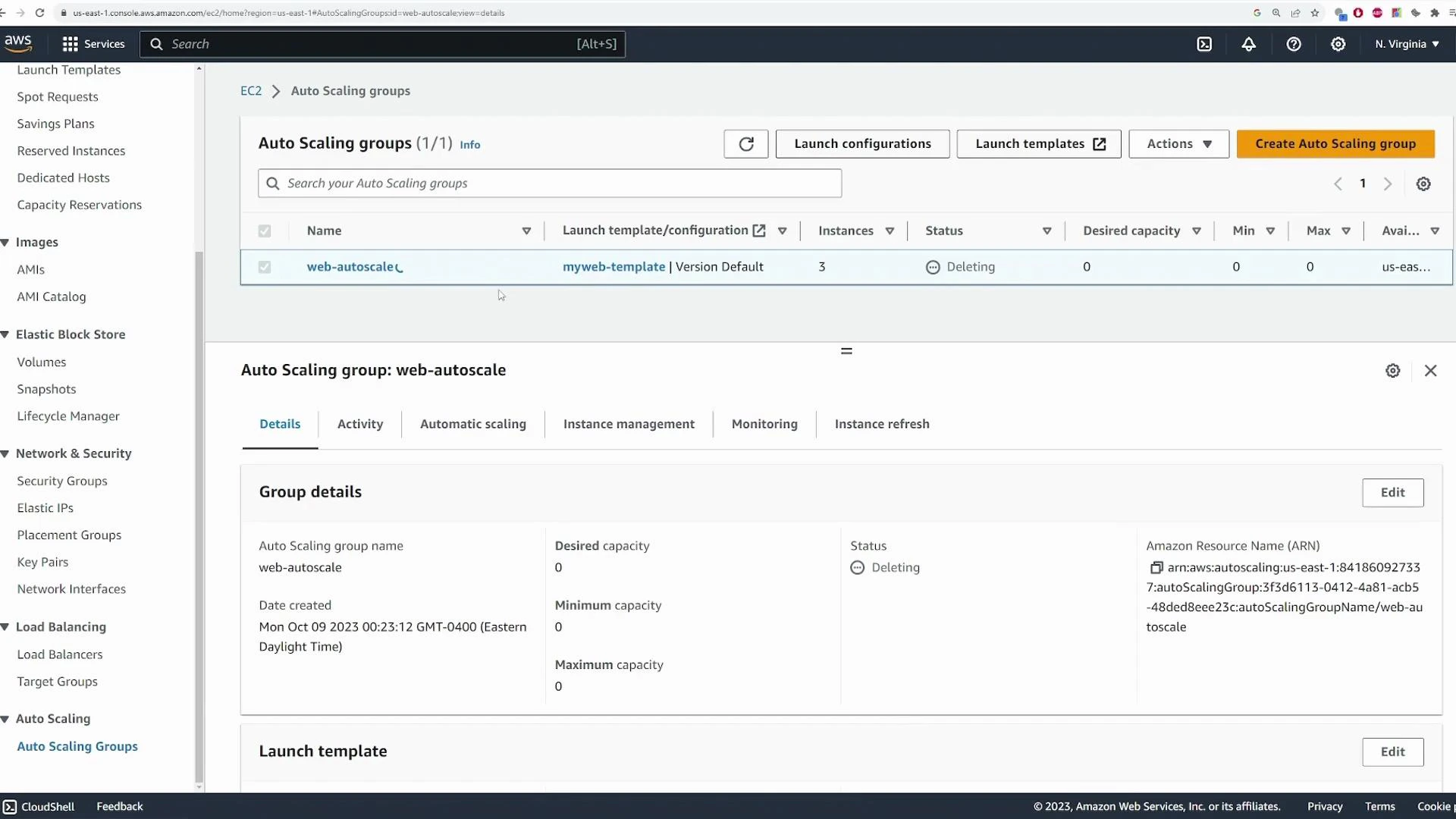The height and width of the screenshot is (819, 1456).
Task: Open CloudShell from the top navigation bar
Action: point(1205,44)
